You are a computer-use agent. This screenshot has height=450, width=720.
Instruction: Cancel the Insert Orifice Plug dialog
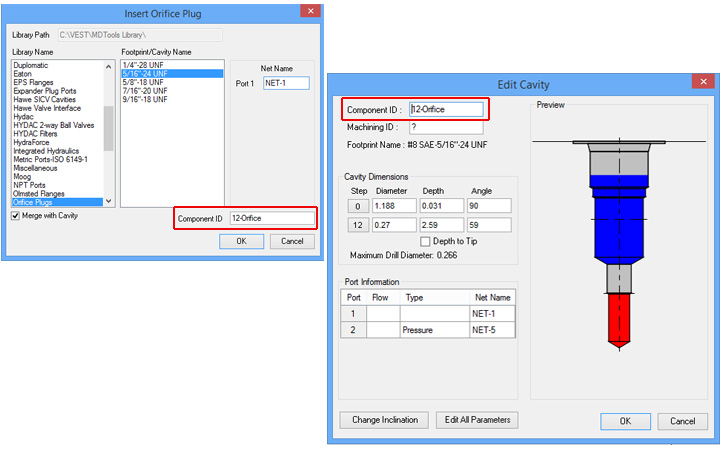click(x=292, y=241)
